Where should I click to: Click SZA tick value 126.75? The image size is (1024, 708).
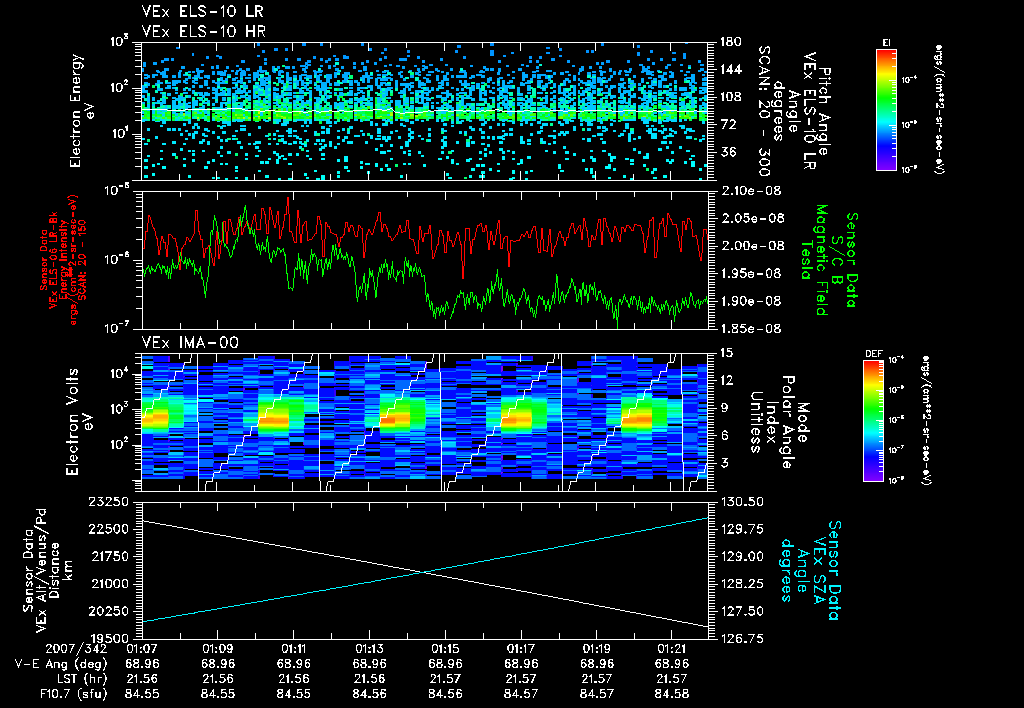click(x=742, y=638)
